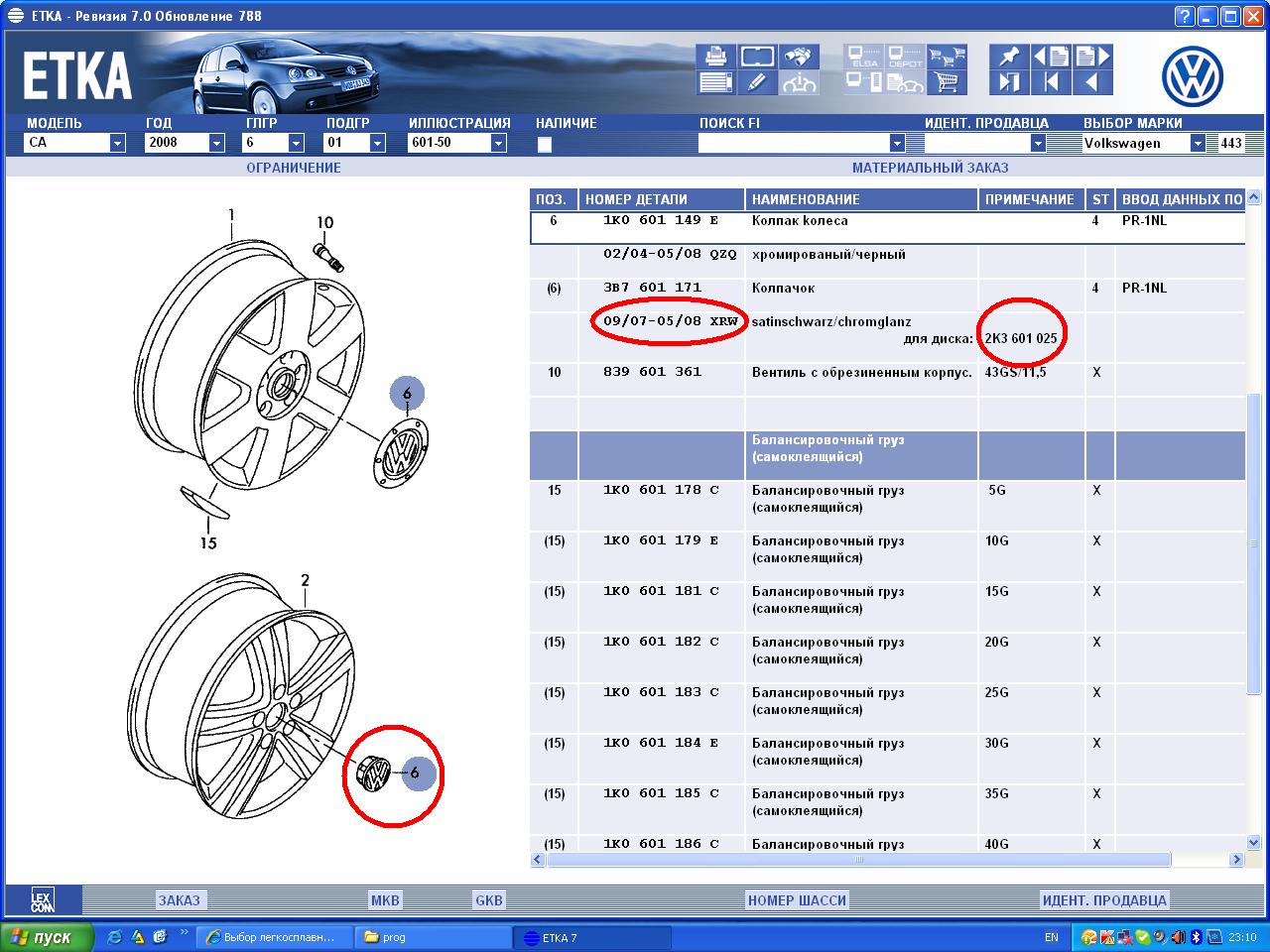This screenshot has width=1270, height=952.
Task: Toggle the НАЛИЧИЕ checkbox
Action: (x=544, y=145)
